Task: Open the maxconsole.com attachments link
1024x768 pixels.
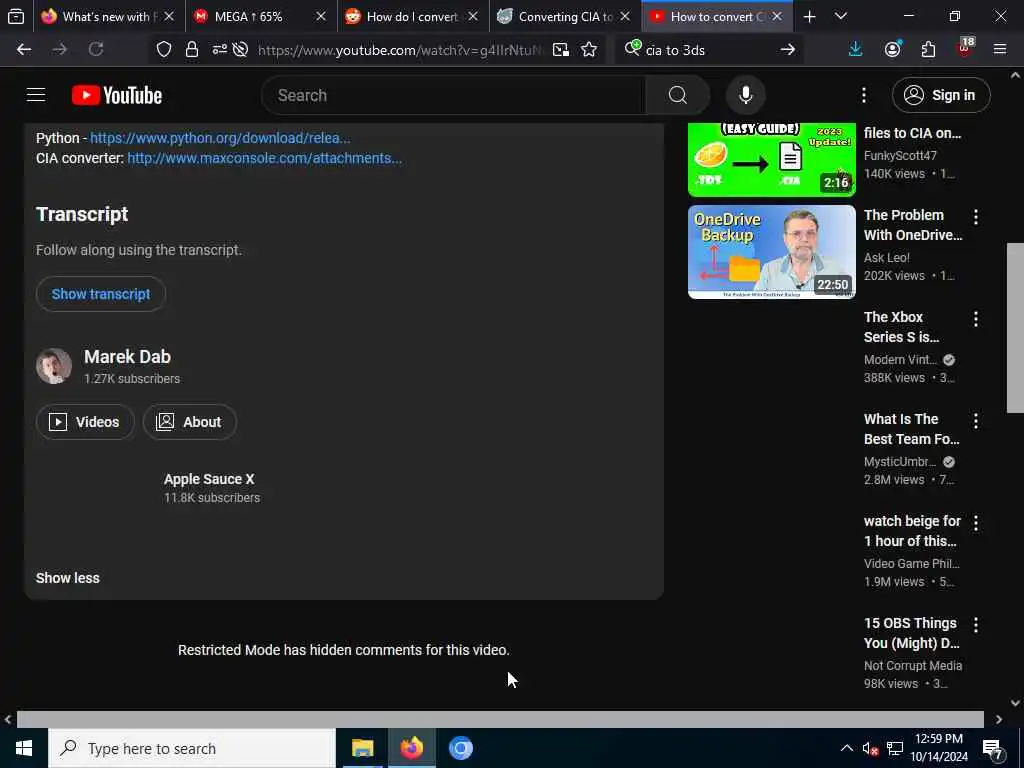Action: [264, 158]
